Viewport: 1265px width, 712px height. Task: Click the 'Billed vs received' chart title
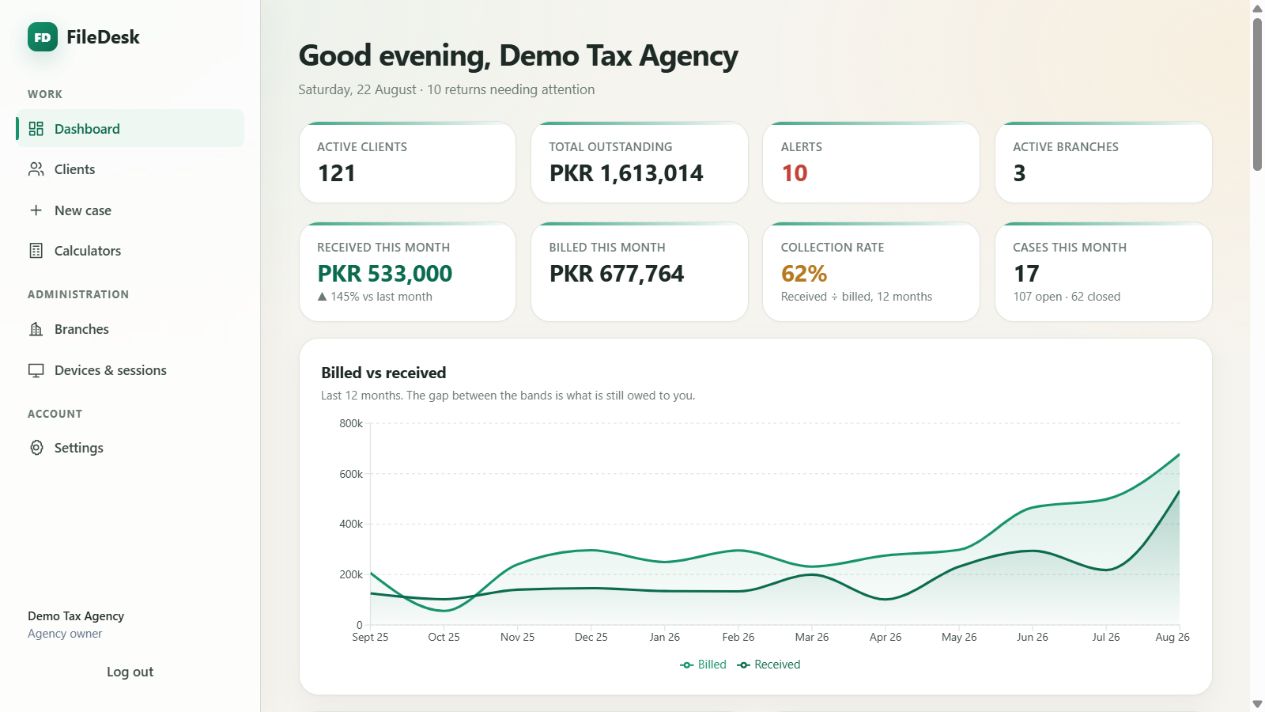coord(383,373)
